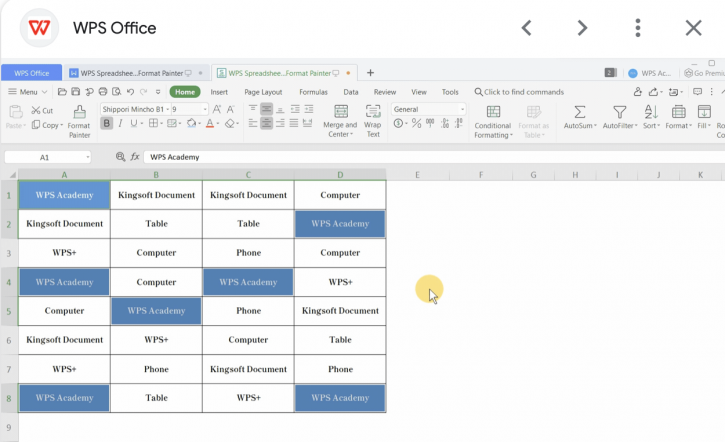Toggle Italic formatting
Viewport: 725px width, 442px height.
(x=120, y=124)
